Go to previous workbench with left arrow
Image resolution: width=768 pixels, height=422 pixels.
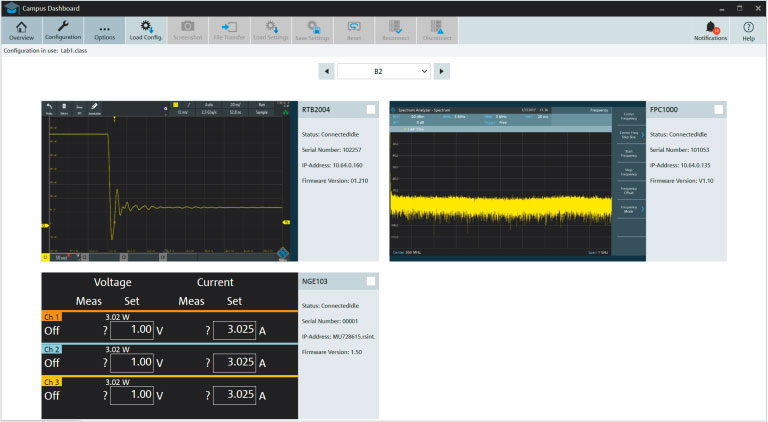pyautogui.click(x=325, y=71)
